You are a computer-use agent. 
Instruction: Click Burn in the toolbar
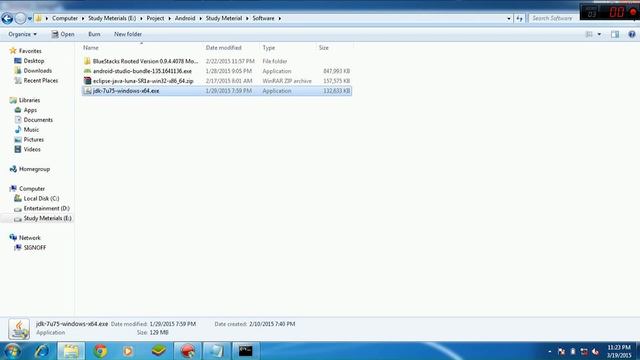click(94, 34)
